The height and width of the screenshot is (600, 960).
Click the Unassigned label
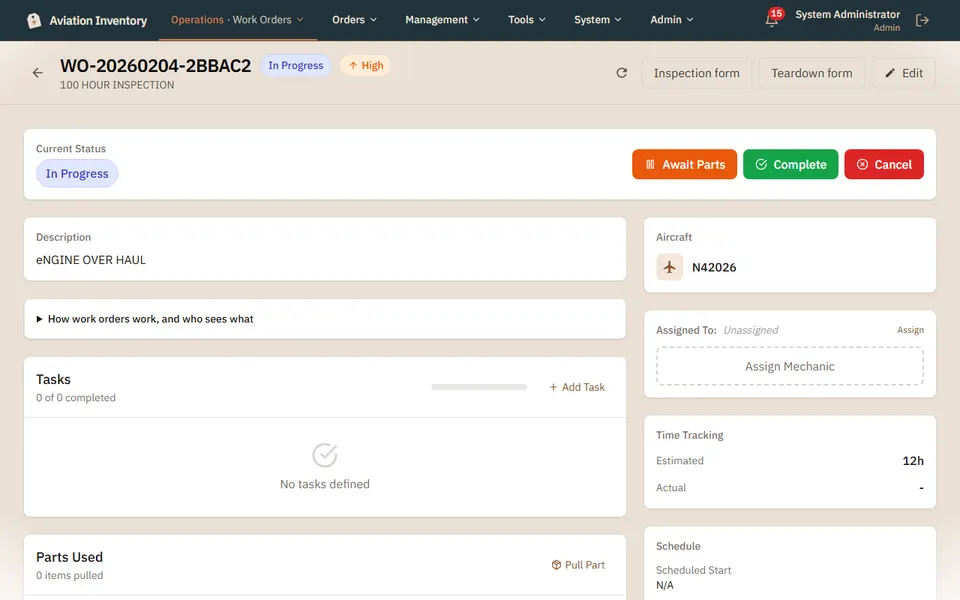click(751, 330)
